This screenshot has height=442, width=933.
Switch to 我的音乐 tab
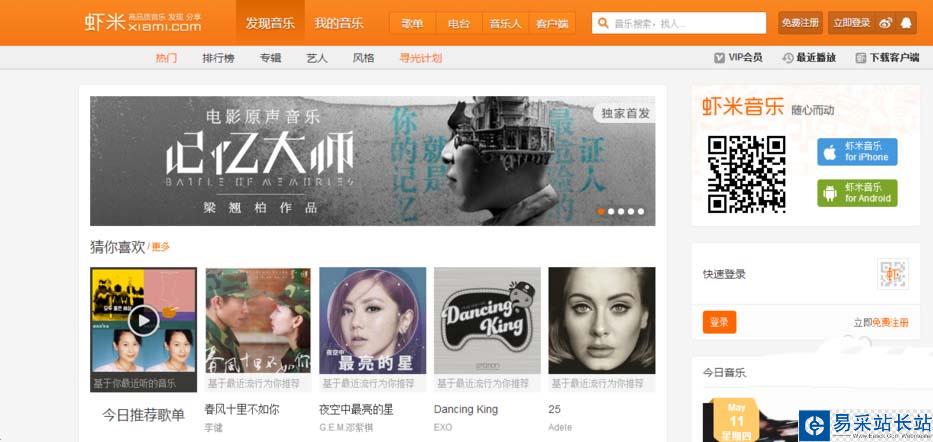click(339, 23)
